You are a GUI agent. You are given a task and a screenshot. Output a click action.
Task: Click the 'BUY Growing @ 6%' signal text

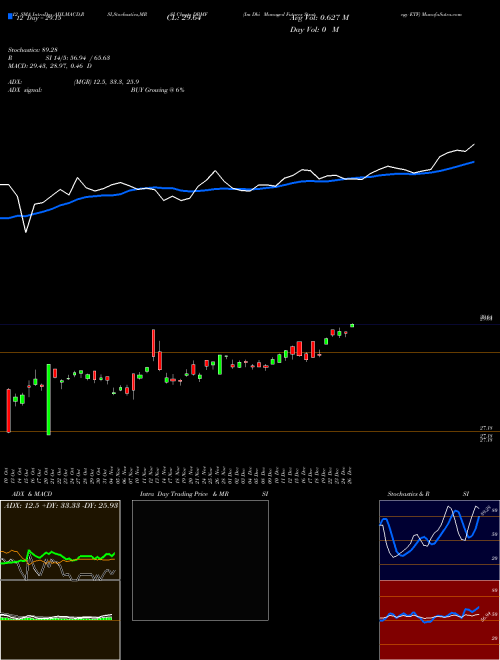point(157,90)
